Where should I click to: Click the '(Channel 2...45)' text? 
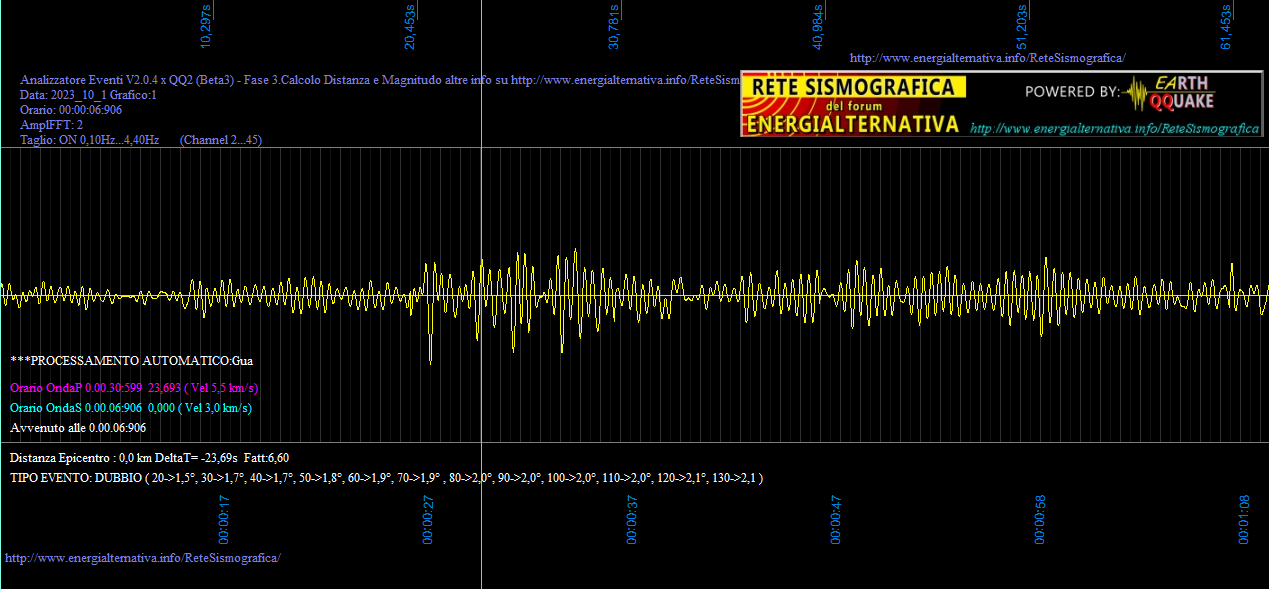coord(221,140)
